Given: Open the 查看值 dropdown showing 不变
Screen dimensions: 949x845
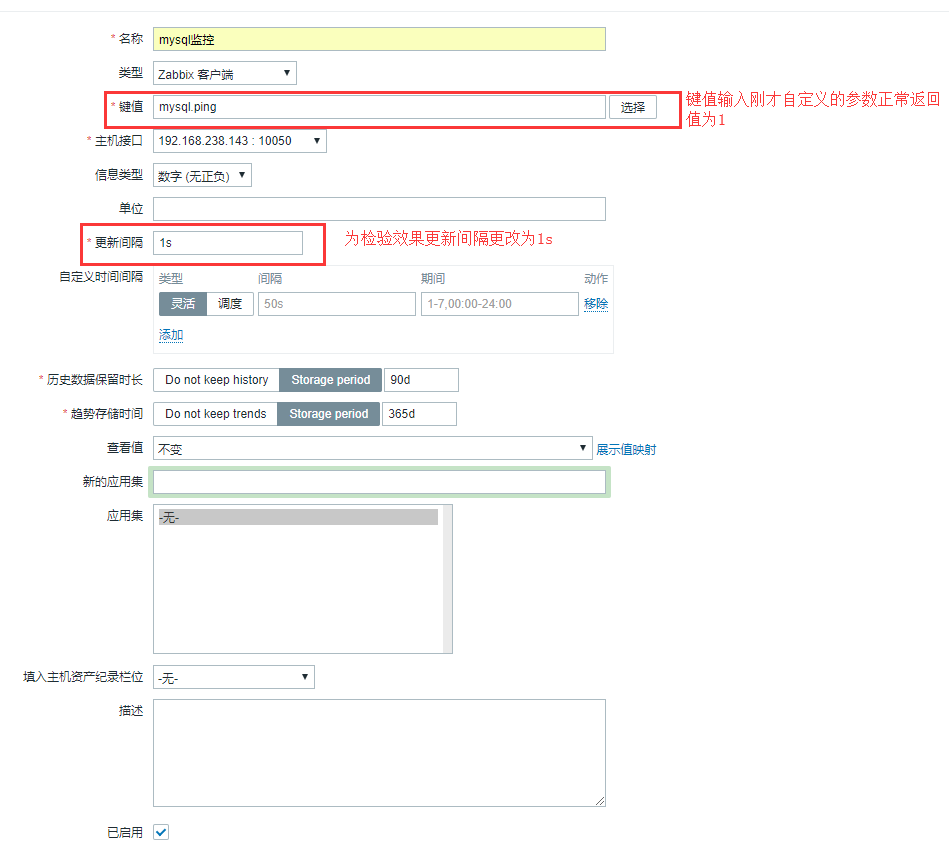Looking at the screenshot, I should [372, 449].
